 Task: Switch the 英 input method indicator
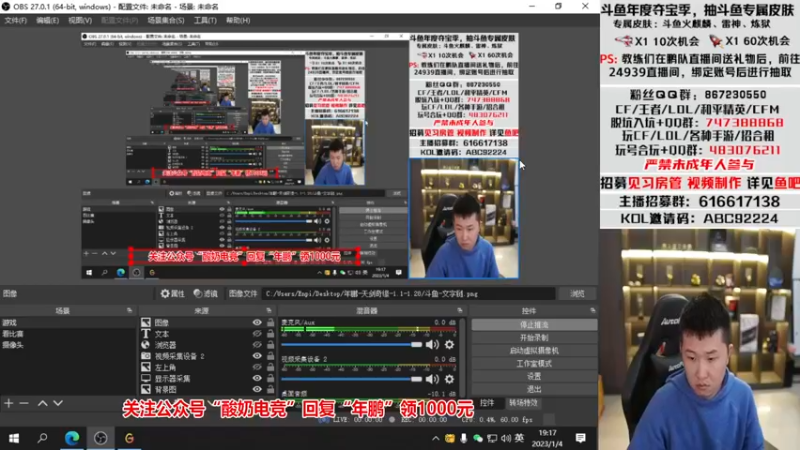tap(519, 438)
